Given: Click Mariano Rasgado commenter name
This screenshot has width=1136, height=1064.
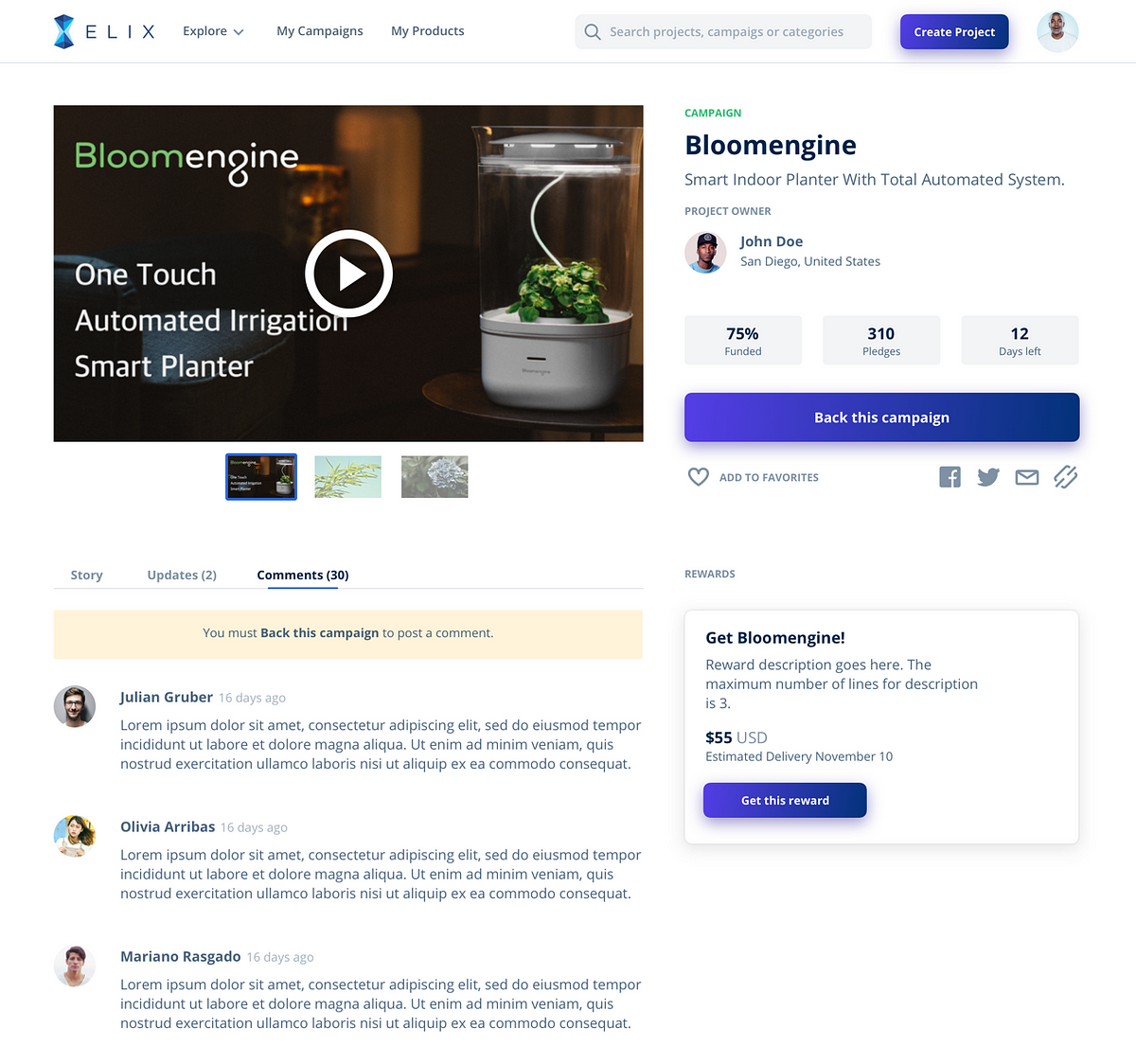Looking at the screenshot, I should [x=181, y=957].
